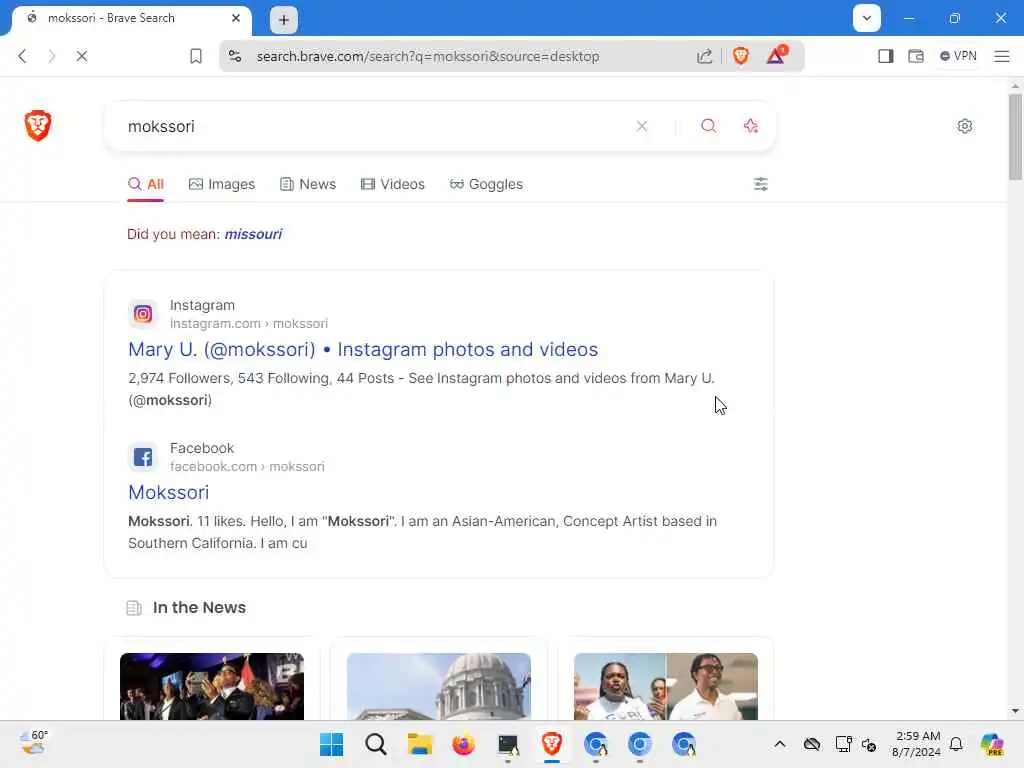This screenshot has width=1024, height=768.
Task: Open the Windows Start menu
Action: [332, 744]
